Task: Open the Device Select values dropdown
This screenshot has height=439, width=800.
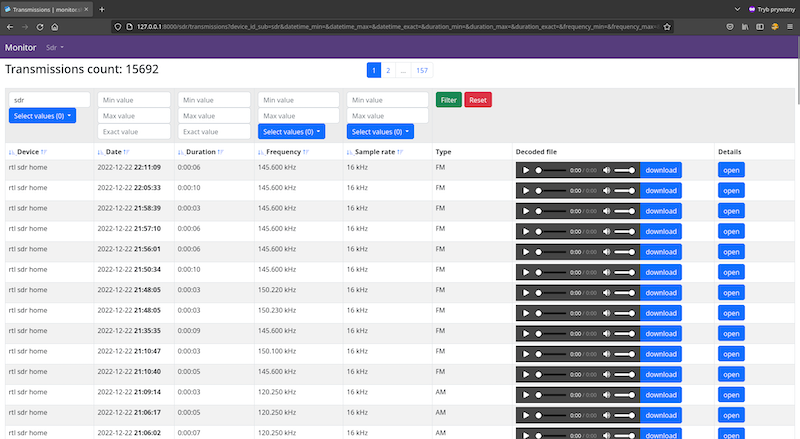Action: click(x=42, y=116)
